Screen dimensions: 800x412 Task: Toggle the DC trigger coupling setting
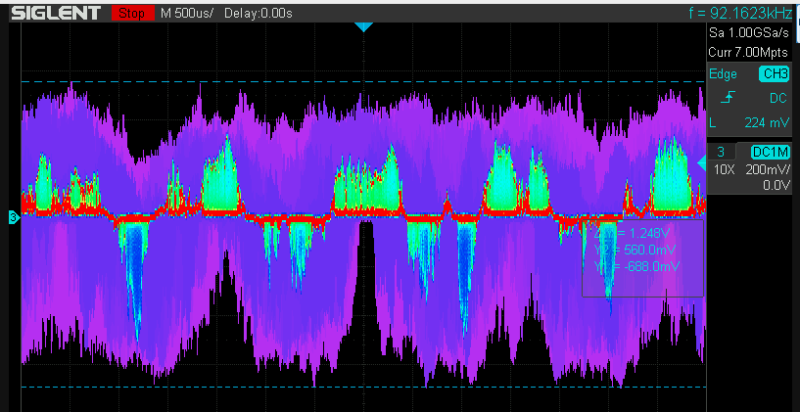777,99
